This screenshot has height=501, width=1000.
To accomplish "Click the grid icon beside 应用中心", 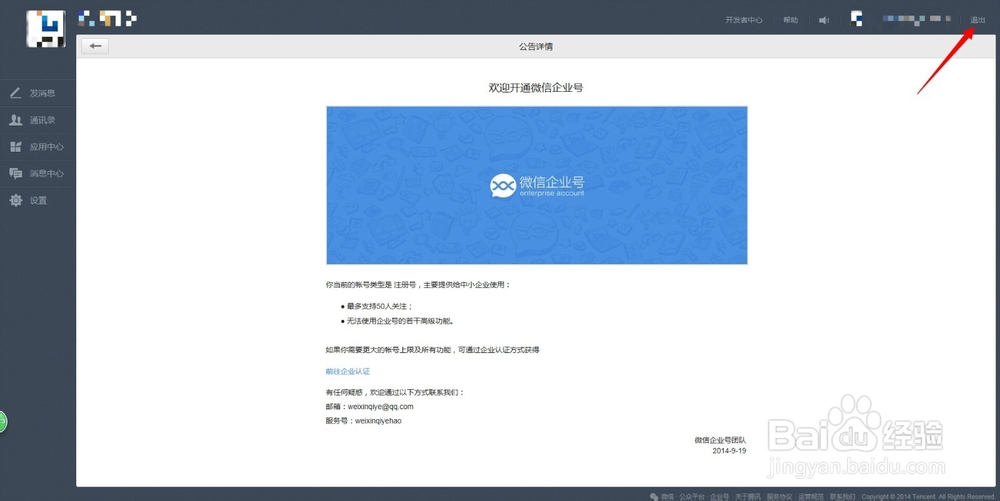I will [15, 147].
